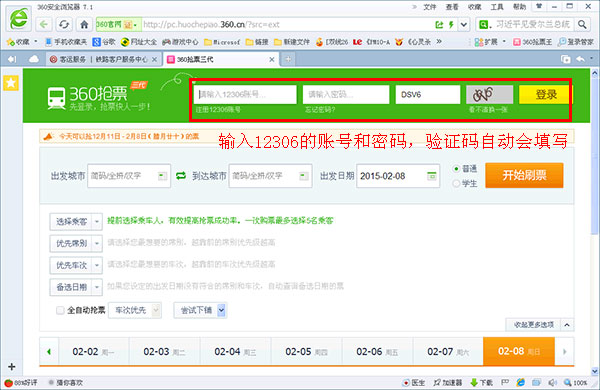The image size is (600, 390).
Task: Open the calendar icon in date field
Action: pyautogui.click(x=431, y=176)
